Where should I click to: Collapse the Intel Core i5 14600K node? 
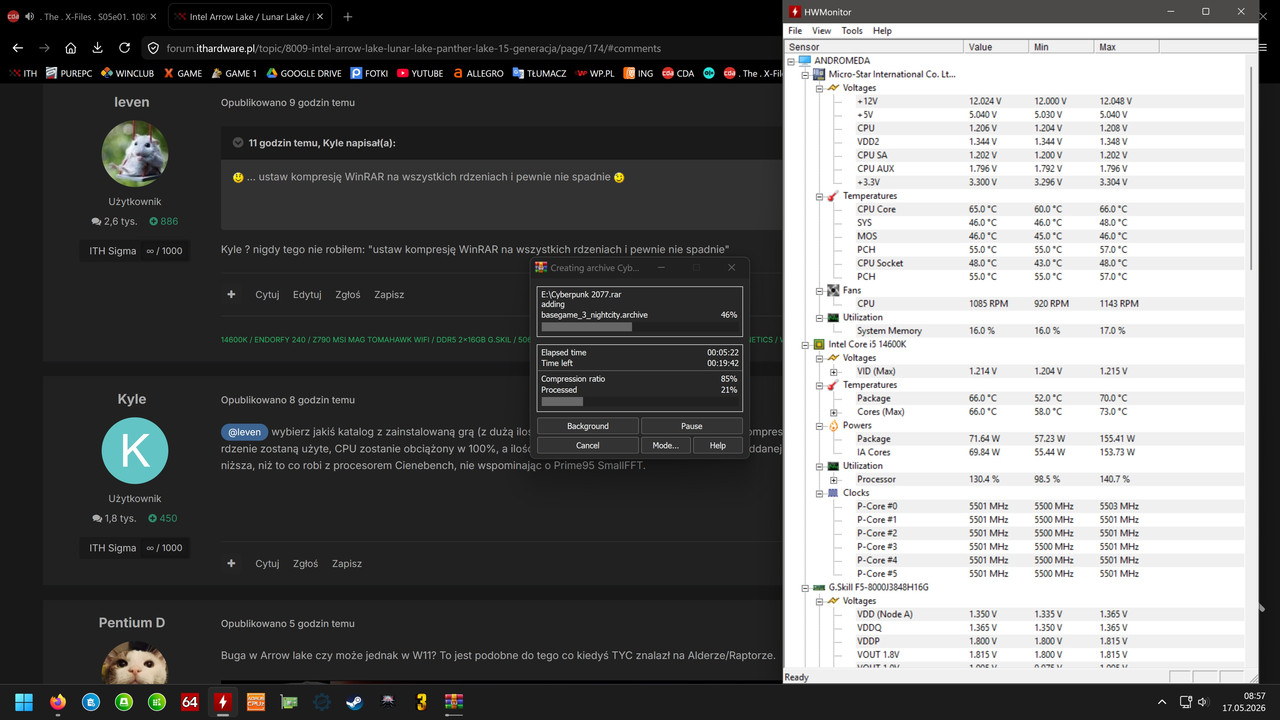(806, 344)
